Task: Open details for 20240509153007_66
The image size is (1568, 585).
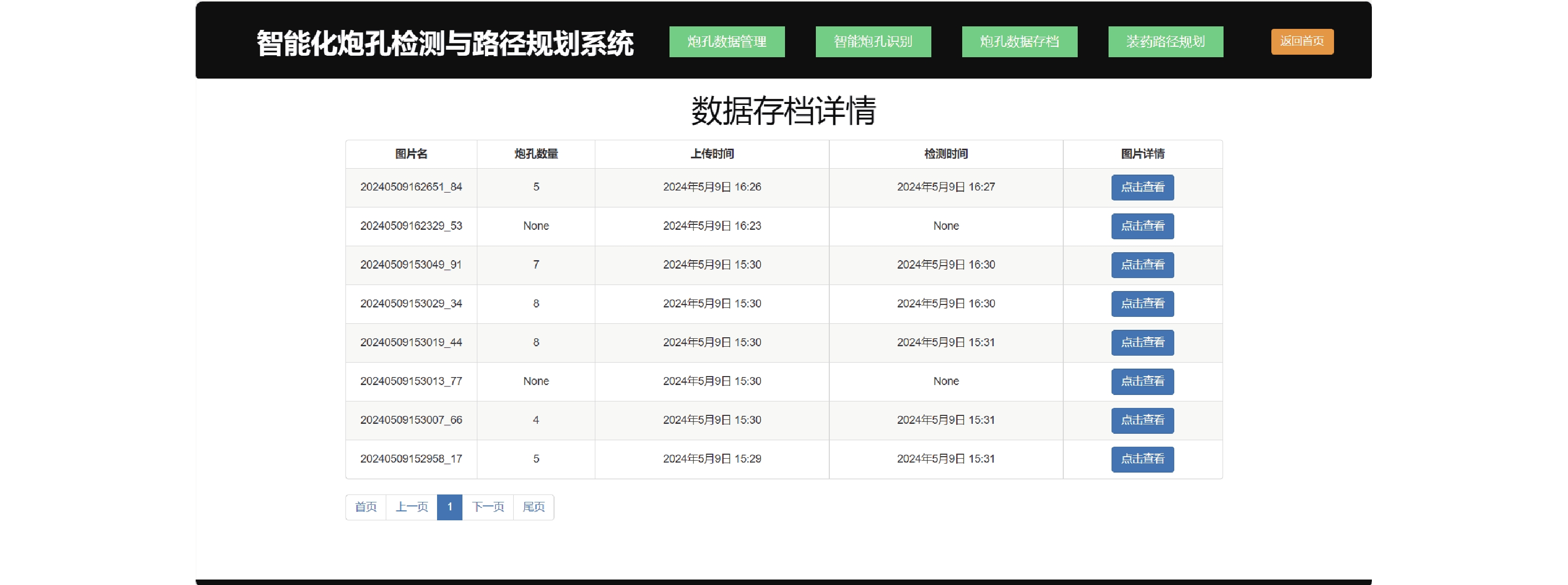Action: [x=1142, y=421]
